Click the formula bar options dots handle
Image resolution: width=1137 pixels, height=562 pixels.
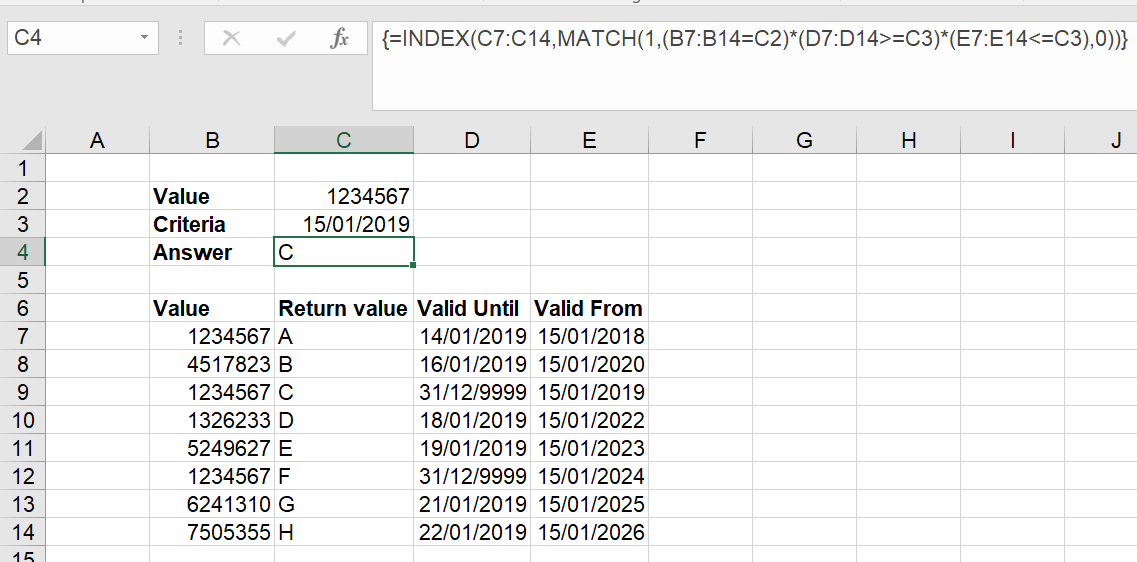[181, 38]
